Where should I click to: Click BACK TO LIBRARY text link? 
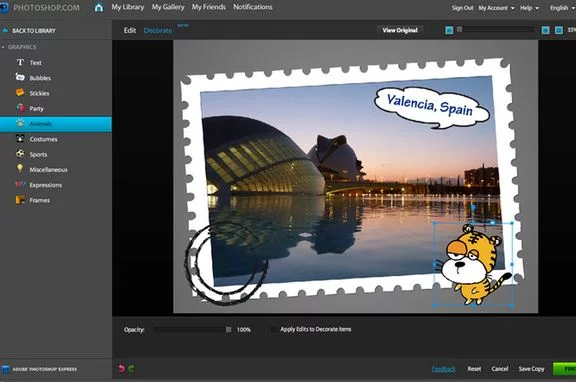tap(34, 31)
